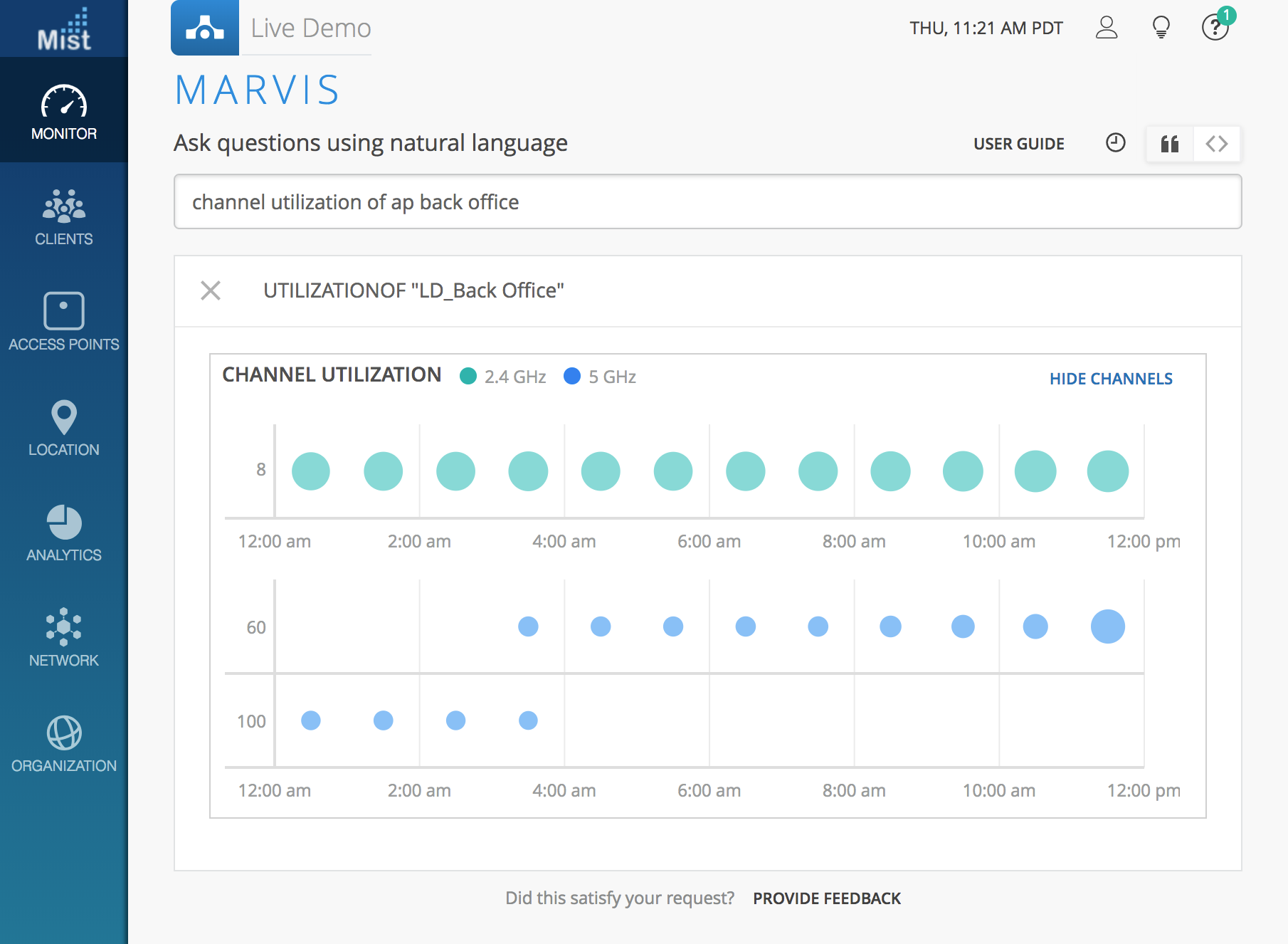
Task: Open the query history clock icon
Action: [x=1115, y=143]
